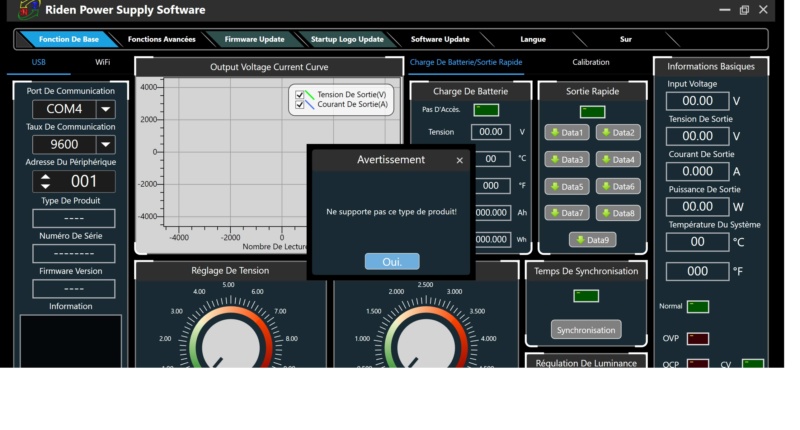Toggle the Pas D'Accès green indicator
Viewport: 800px width, 430px height.
click(486, 110)
